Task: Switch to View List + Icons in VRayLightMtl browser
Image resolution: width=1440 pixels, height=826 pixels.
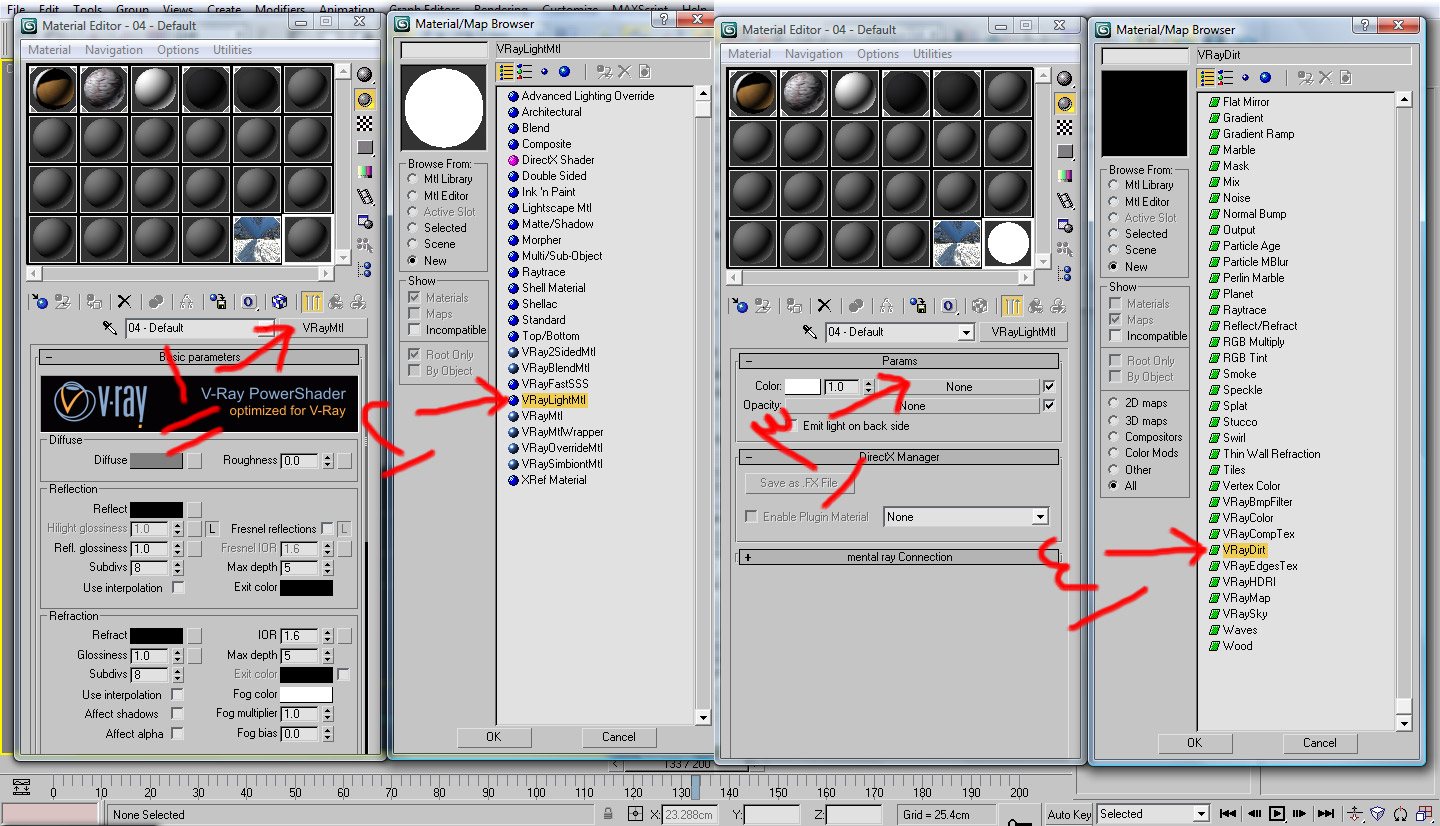Action: pos(525,71)
